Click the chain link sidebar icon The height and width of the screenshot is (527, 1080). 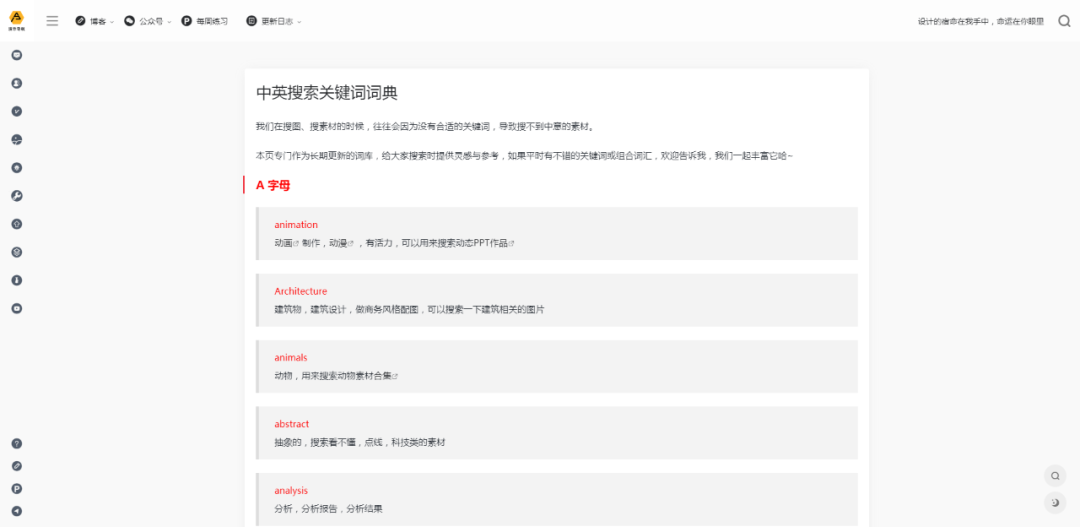(17, 466)
